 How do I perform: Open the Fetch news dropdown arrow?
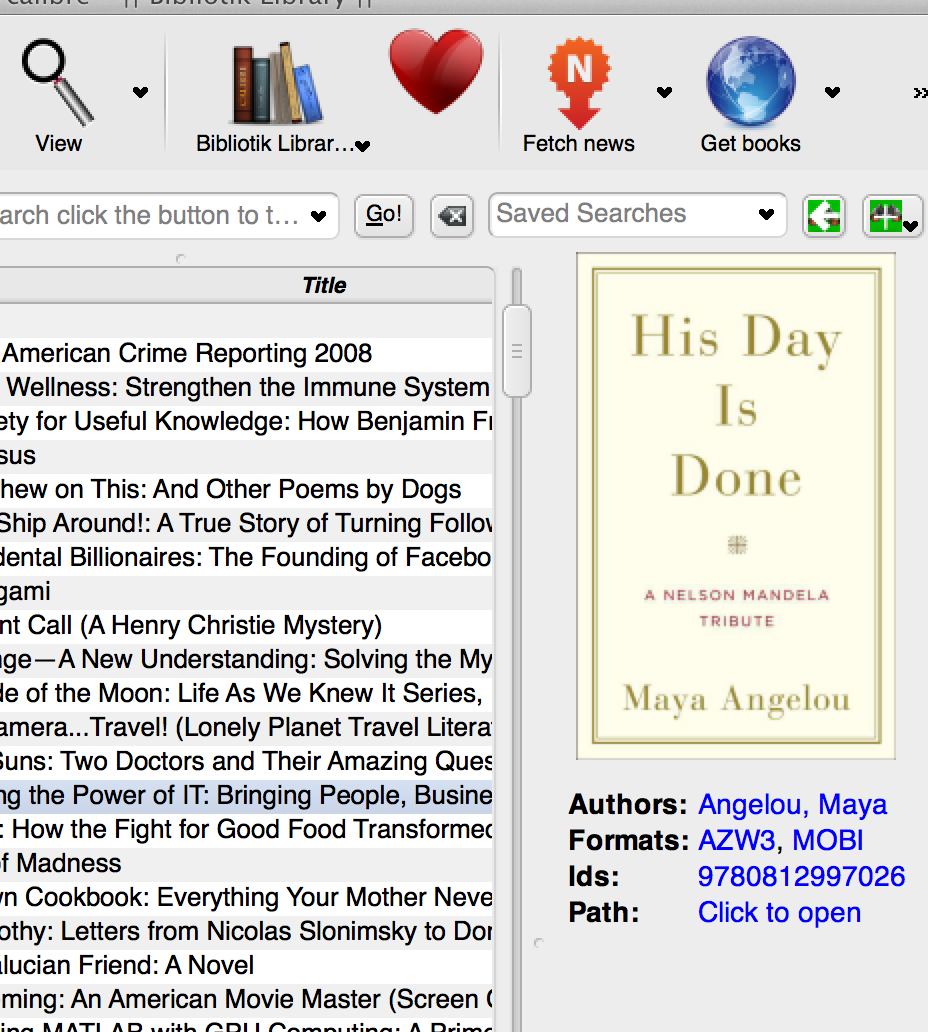click(x=665, y=92)
